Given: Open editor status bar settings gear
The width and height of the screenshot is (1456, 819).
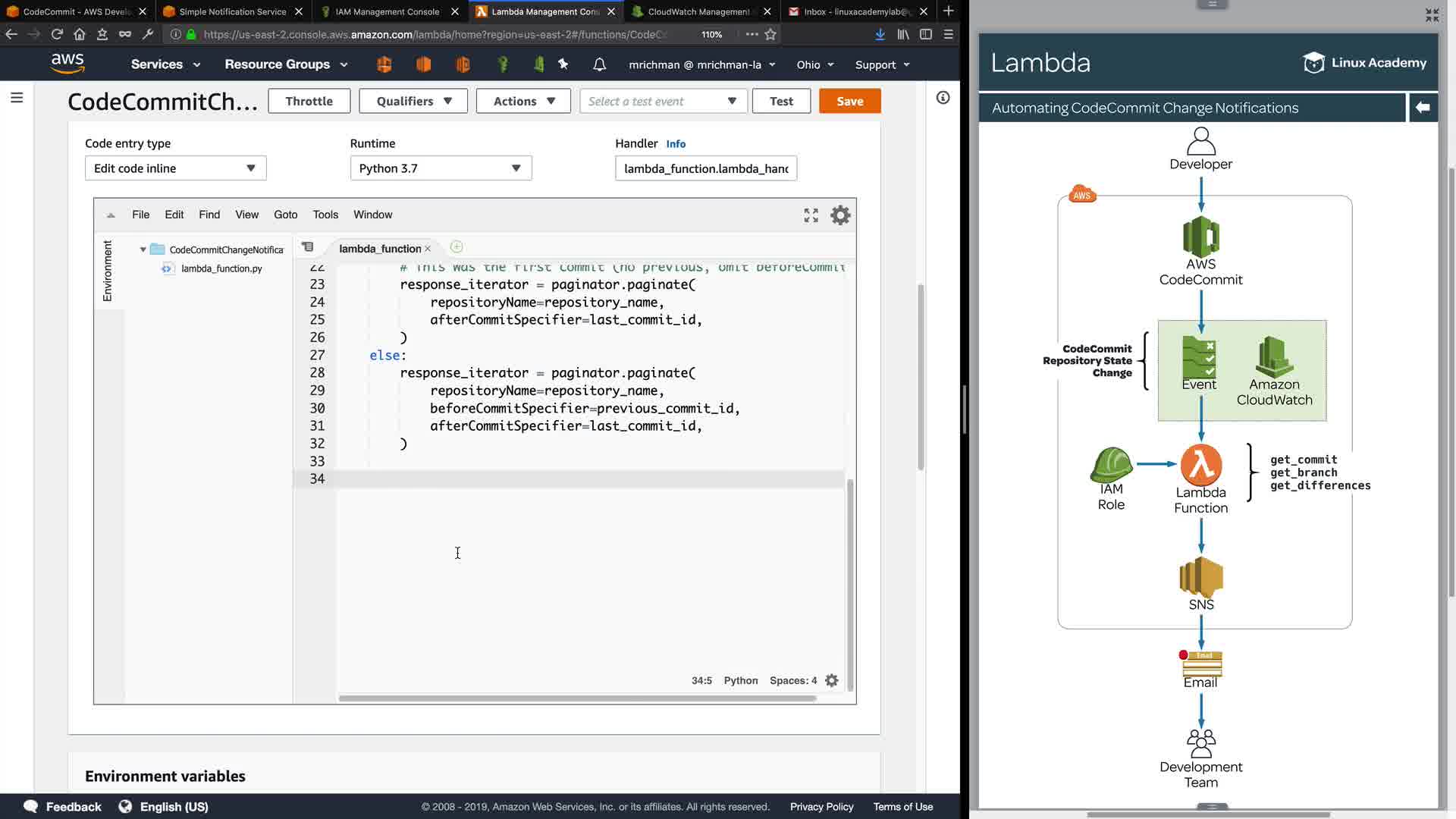Looking at the screenshot, I should 832,680.
